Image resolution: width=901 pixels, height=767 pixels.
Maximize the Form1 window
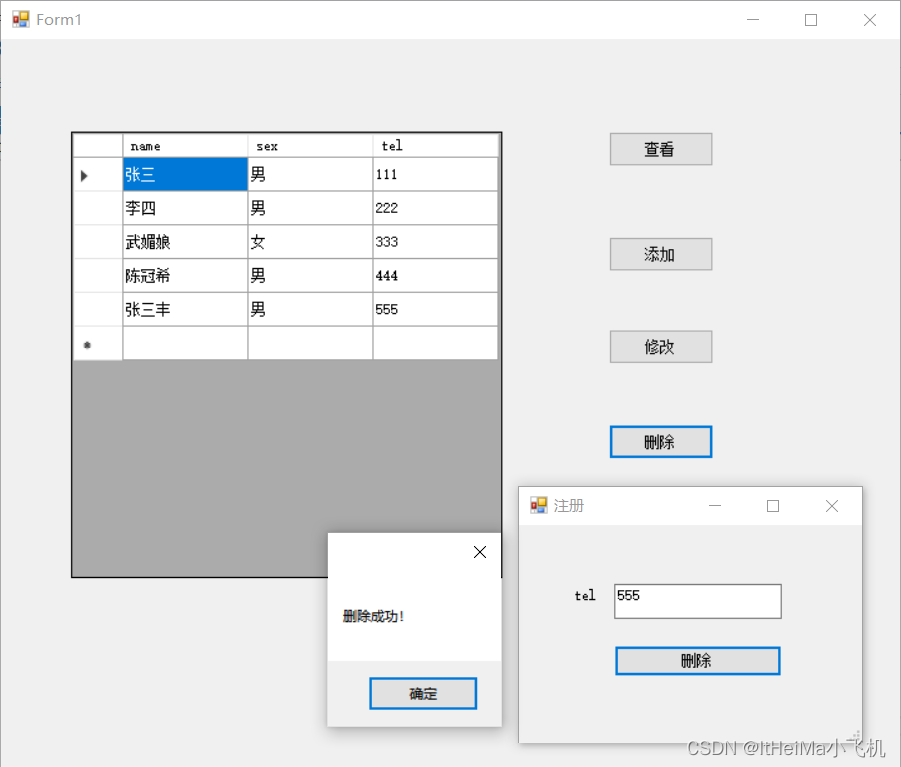tap(811, 20)
